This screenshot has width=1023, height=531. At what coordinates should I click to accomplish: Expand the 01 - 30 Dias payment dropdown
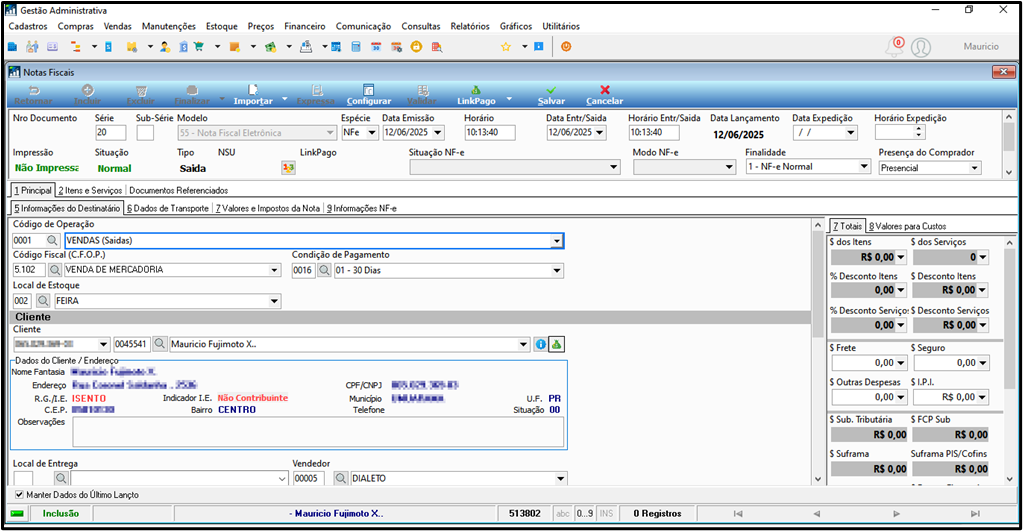(x=557, y=270)
